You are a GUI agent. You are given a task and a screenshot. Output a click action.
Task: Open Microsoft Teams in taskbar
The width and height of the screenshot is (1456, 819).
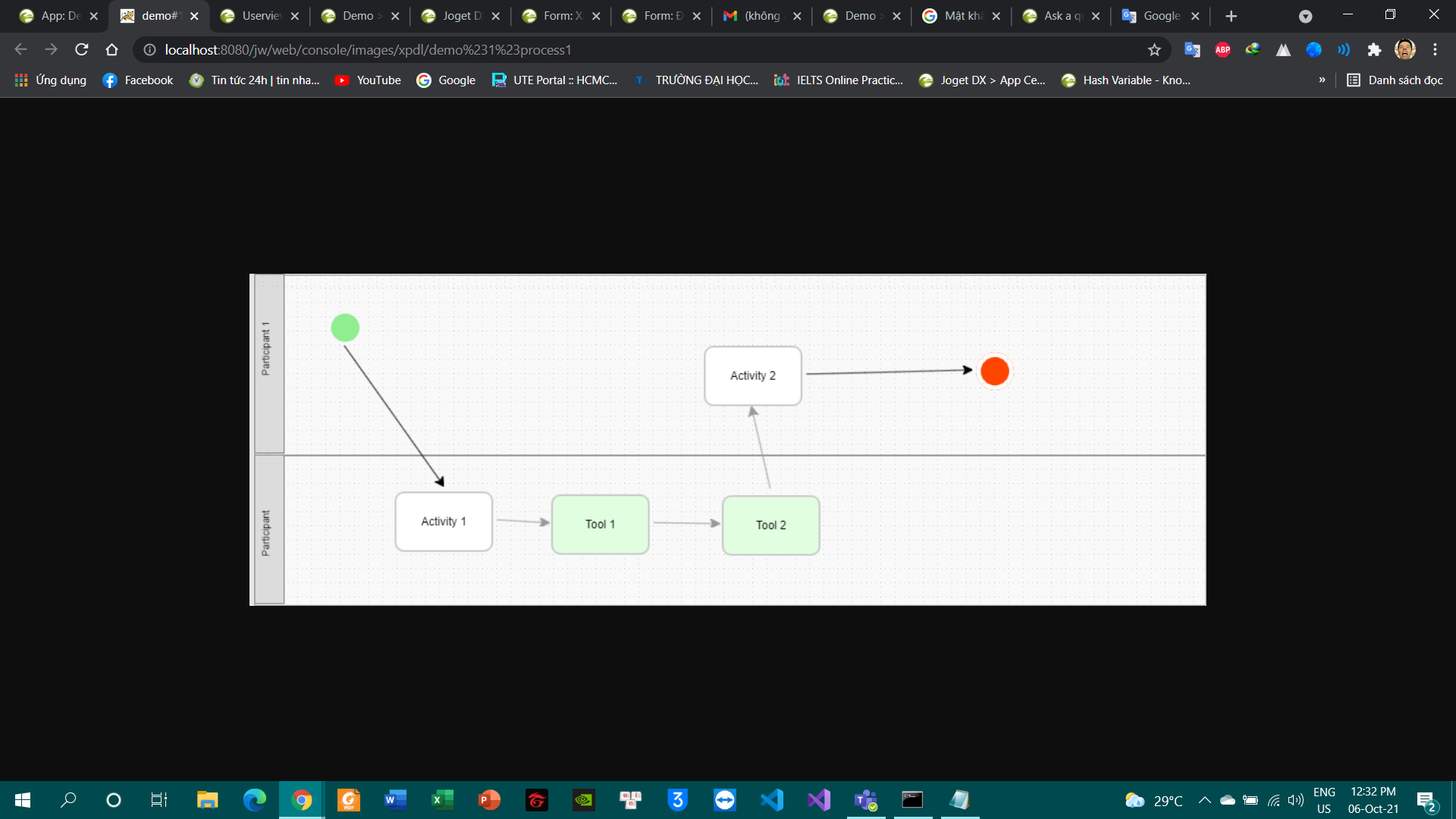coord(865,800)
